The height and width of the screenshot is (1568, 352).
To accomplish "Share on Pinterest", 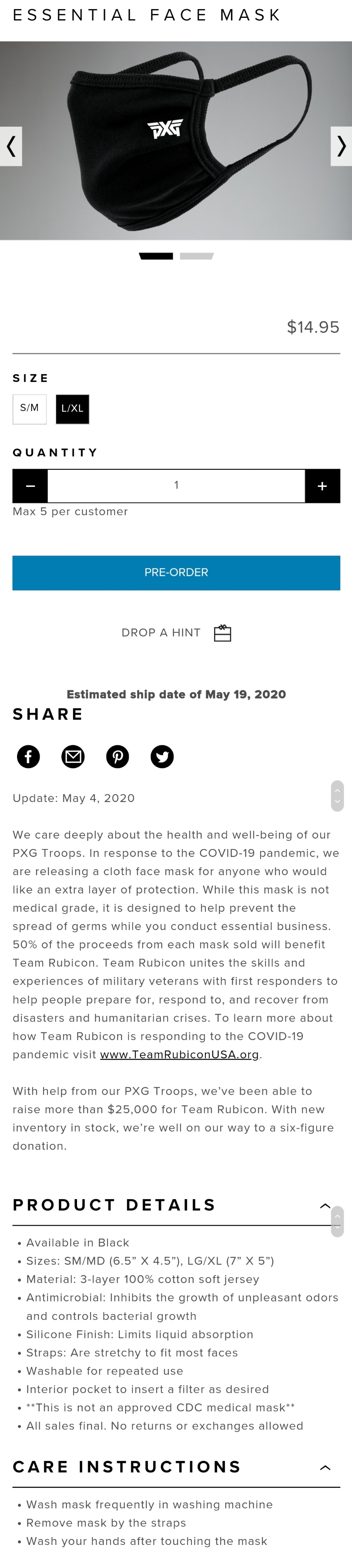I will click(x=117, y=757).
